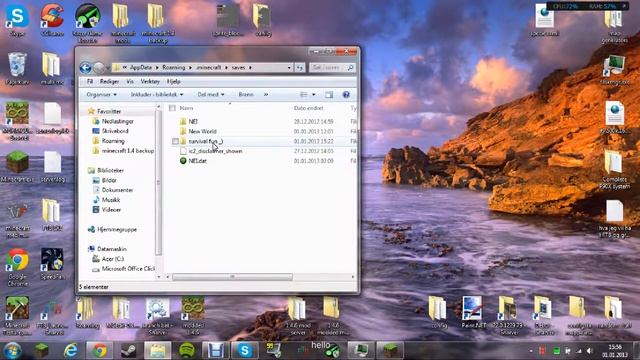Open the view options dropdown arrow
The image size is (640, 360).
pyautogui.click(x=313, y=95)
